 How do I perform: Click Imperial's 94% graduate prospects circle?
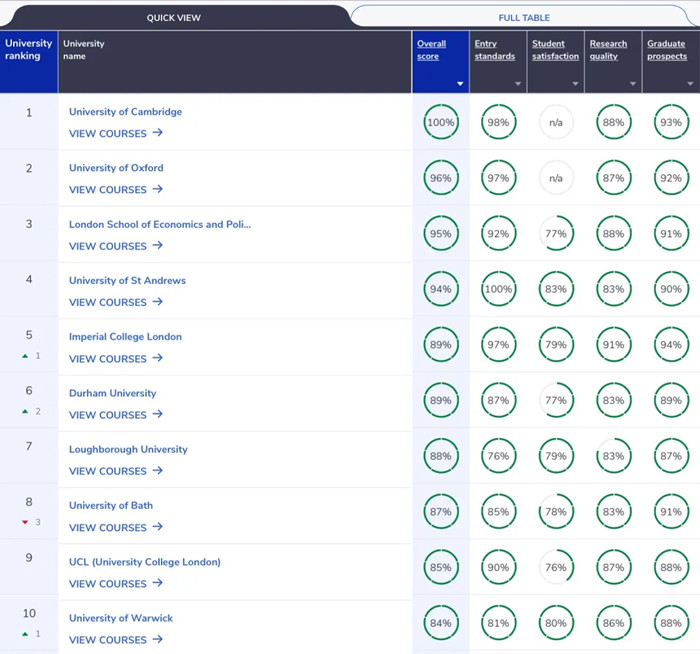tap(671, 345)
